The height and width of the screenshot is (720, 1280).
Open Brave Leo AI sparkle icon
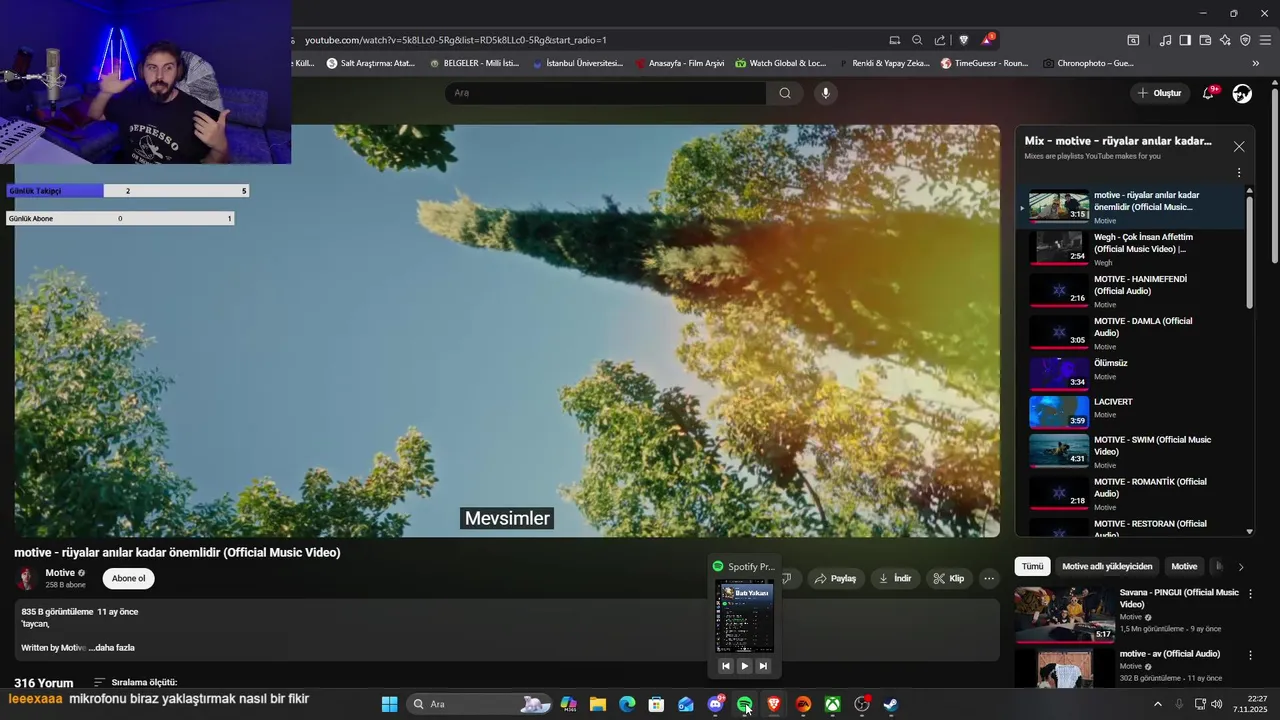[x=1225, y=40]
